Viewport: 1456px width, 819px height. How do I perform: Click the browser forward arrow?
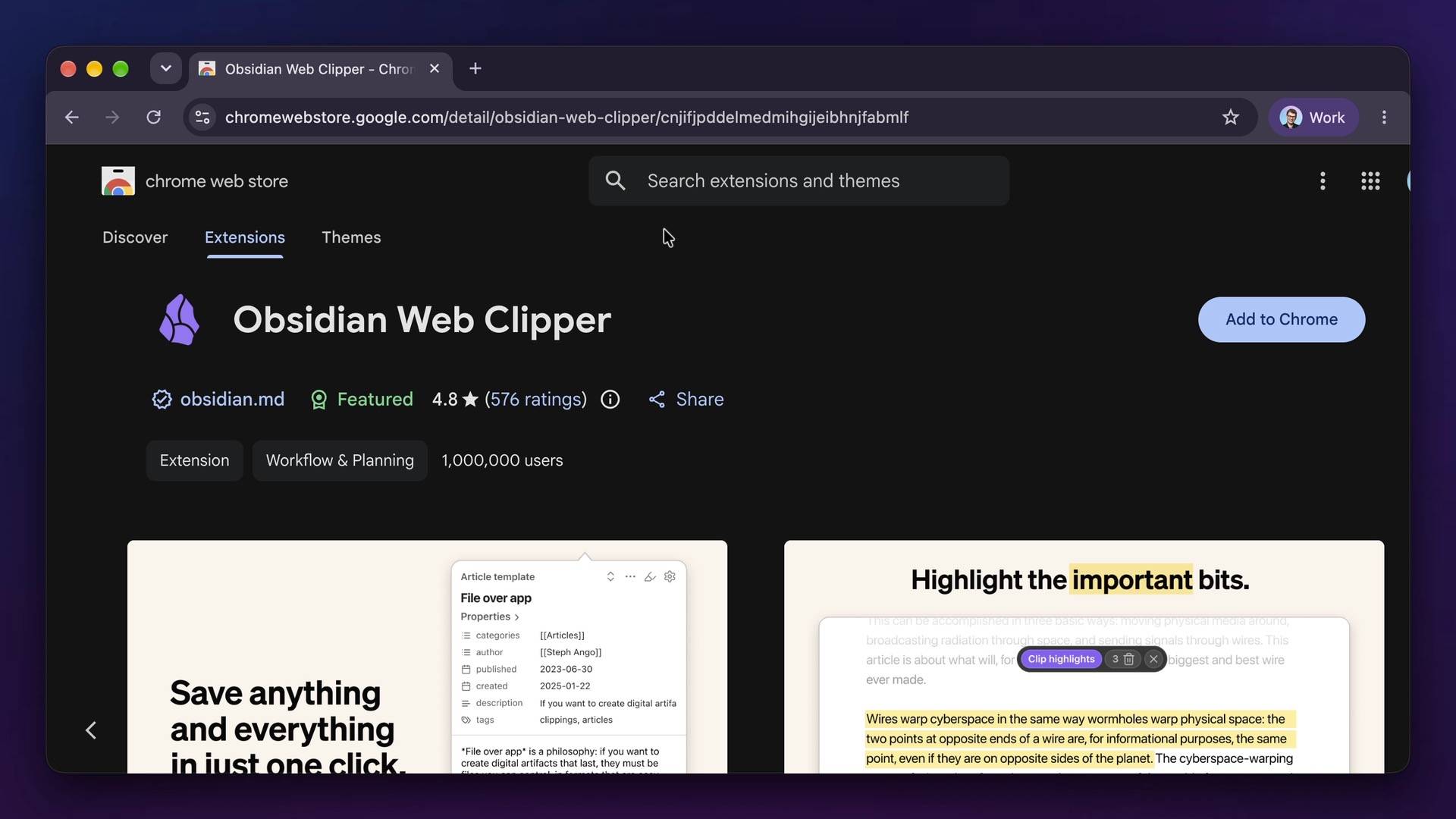pyautogui.click(x=112, y=118)
